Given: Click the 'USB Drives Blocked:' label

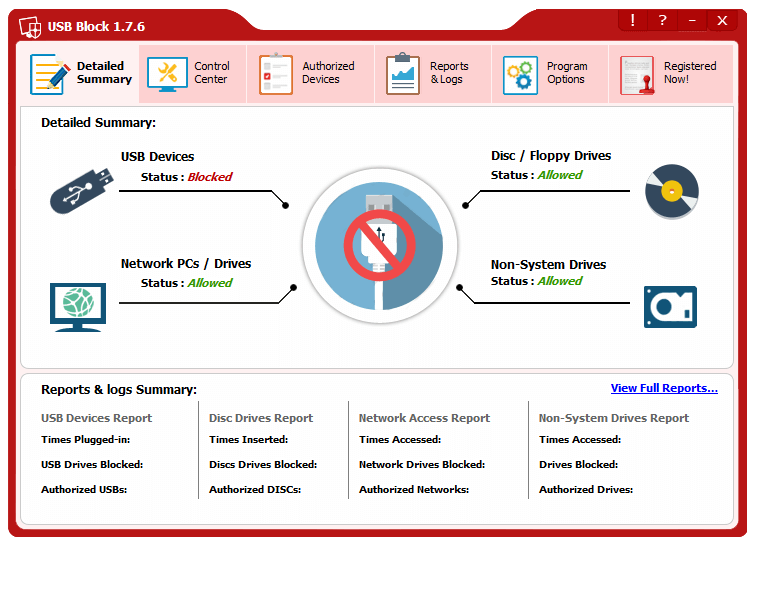Looking at the screenshot, I should pyautogui.click(x=92, y=464).
